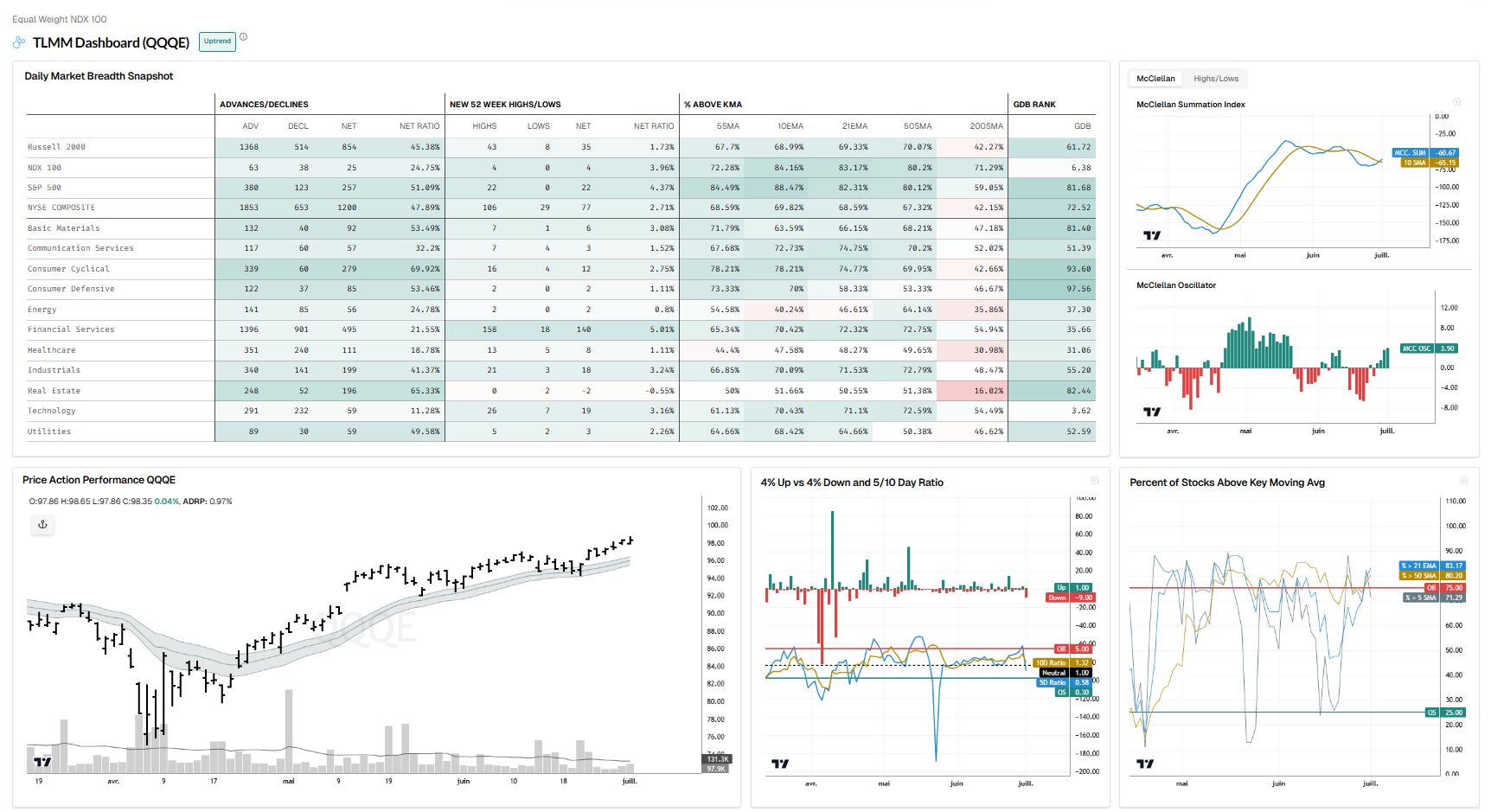Select the Consumer Cyclical row label

coord(68,269)
